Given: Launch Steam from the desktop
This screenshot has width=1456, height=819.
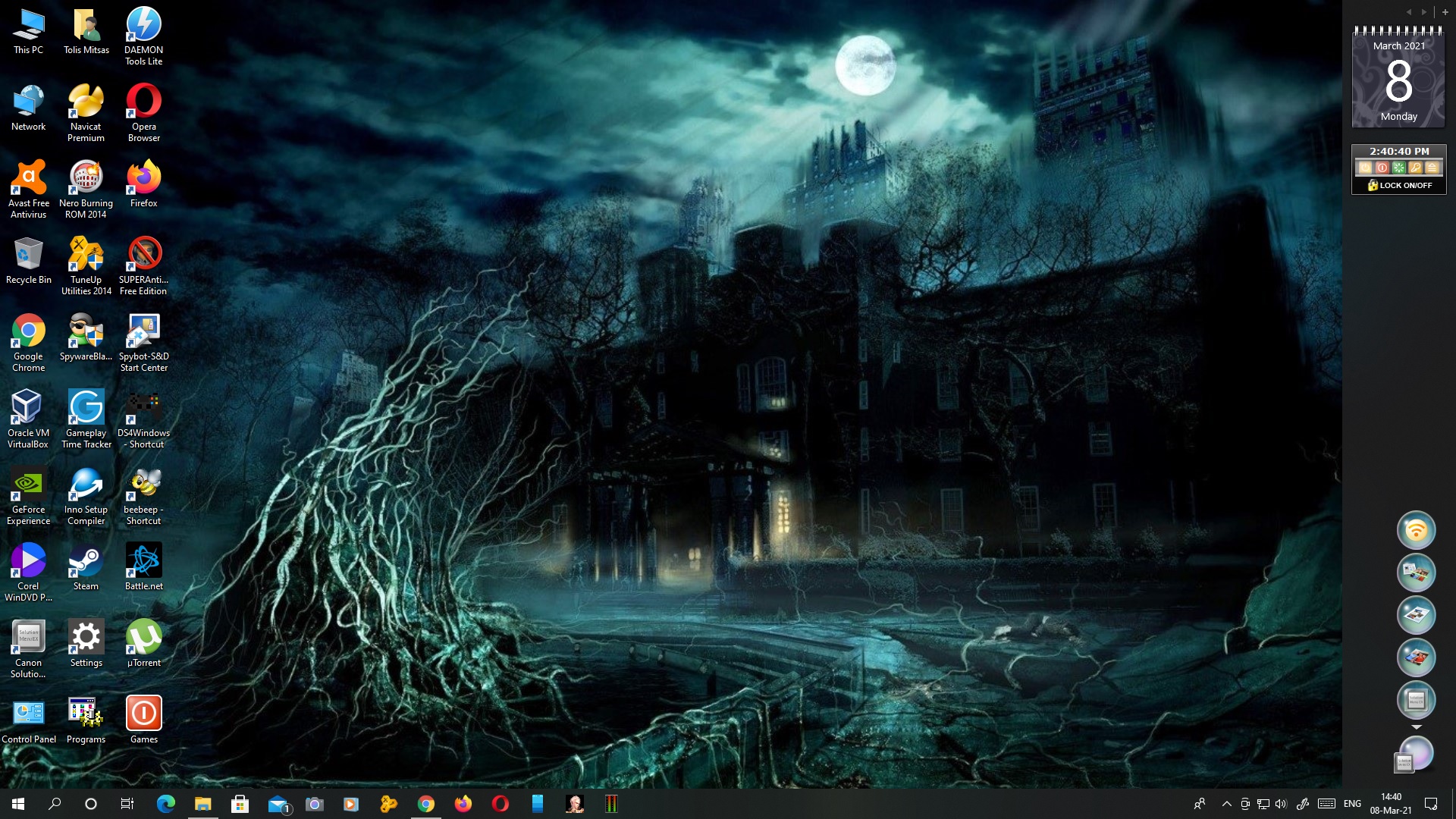Looking at the screenshot, I should click(86, 567).
